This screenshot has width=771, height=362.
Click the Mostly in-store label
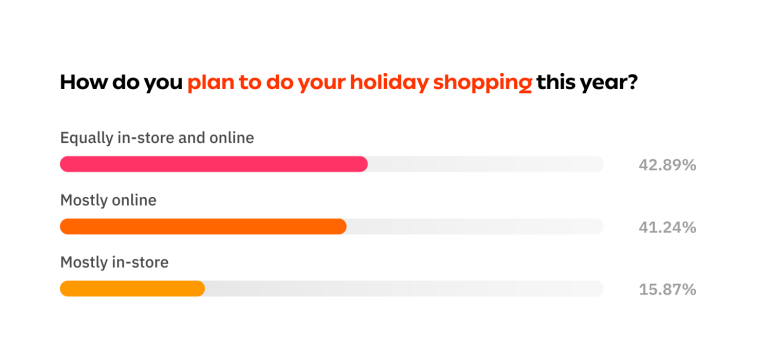click(114, 262)
